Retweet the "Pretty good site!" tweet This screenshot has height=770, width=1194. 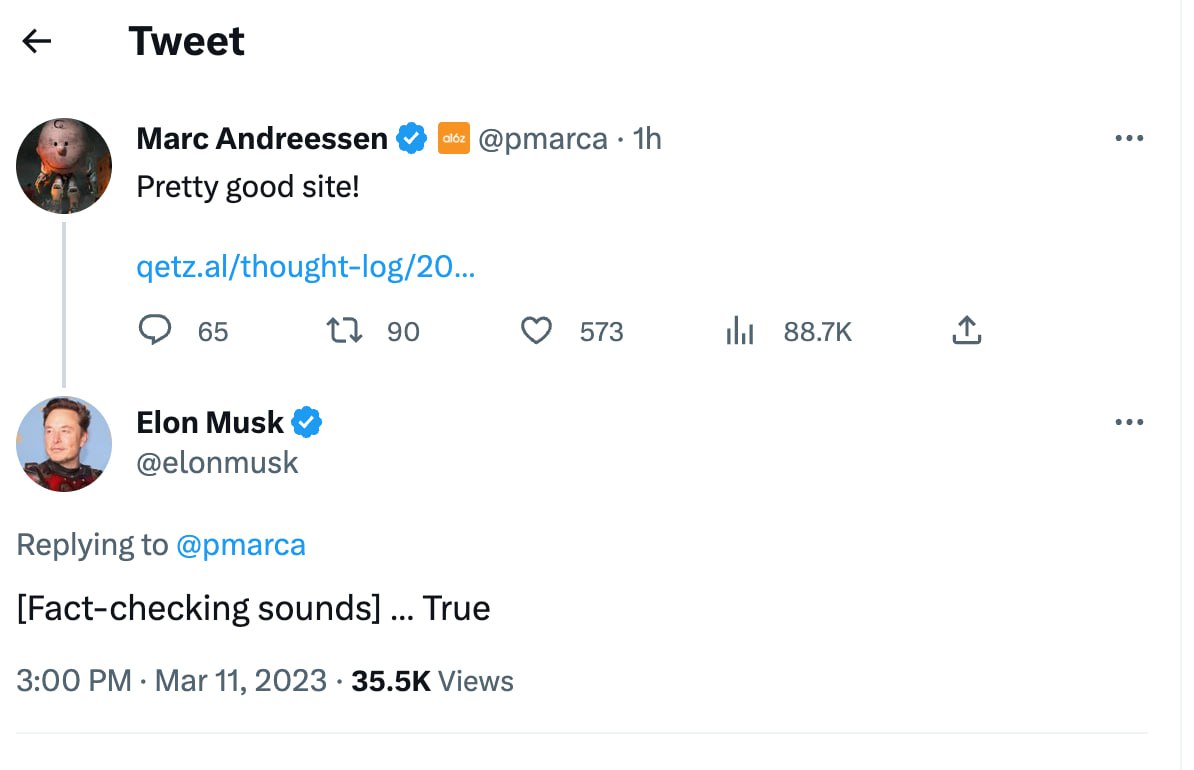[345, 331]
